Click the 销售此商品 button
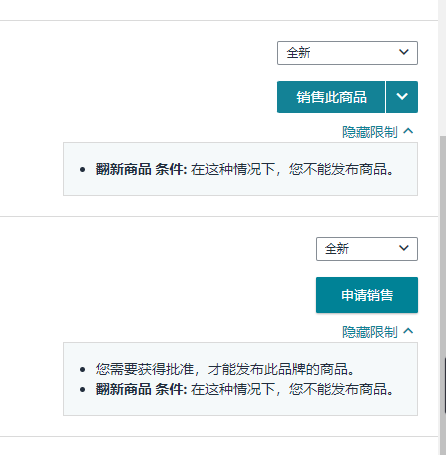 331,97
